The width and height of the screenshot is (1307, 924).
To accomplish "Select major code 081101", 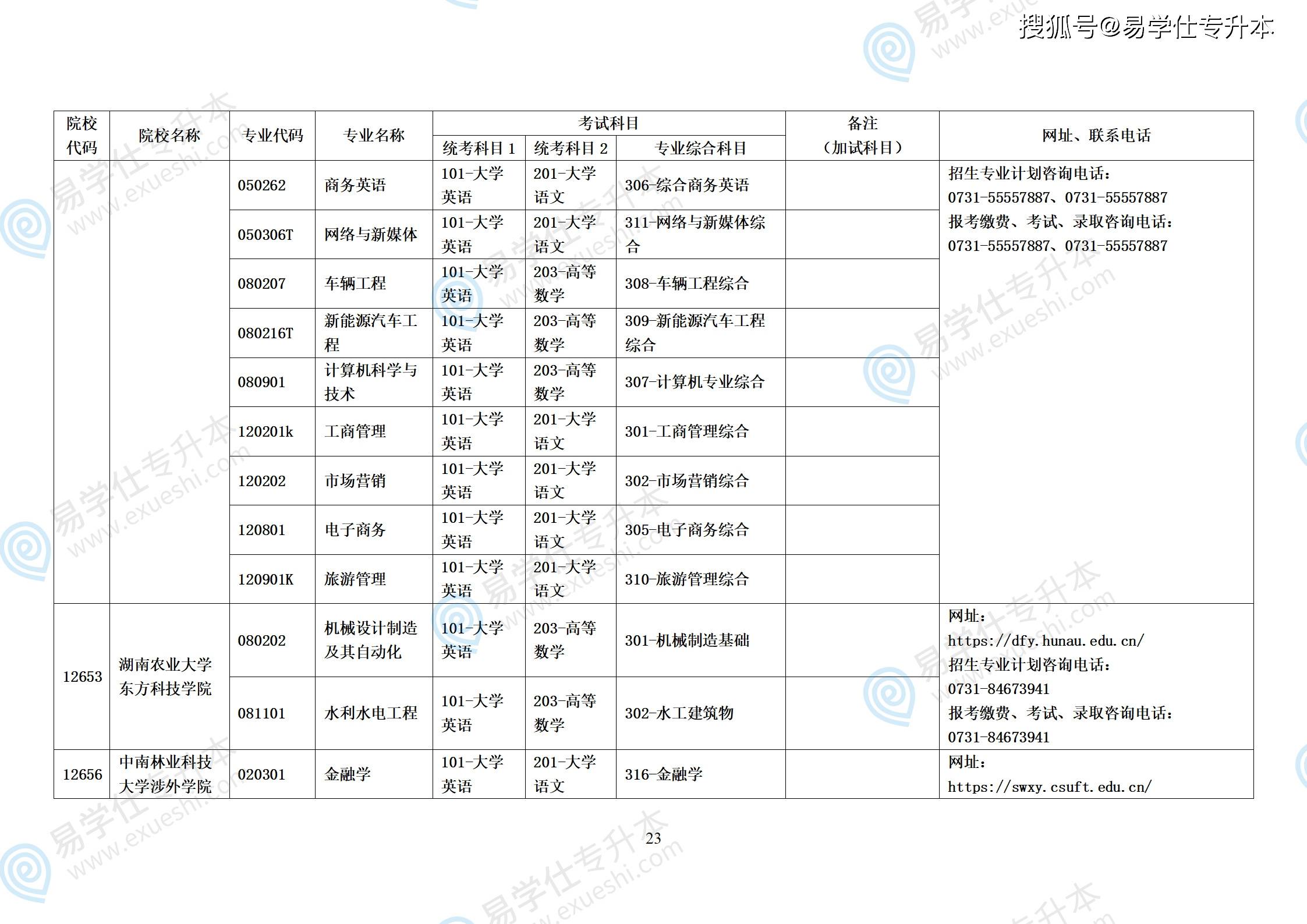I will point(272,713).
